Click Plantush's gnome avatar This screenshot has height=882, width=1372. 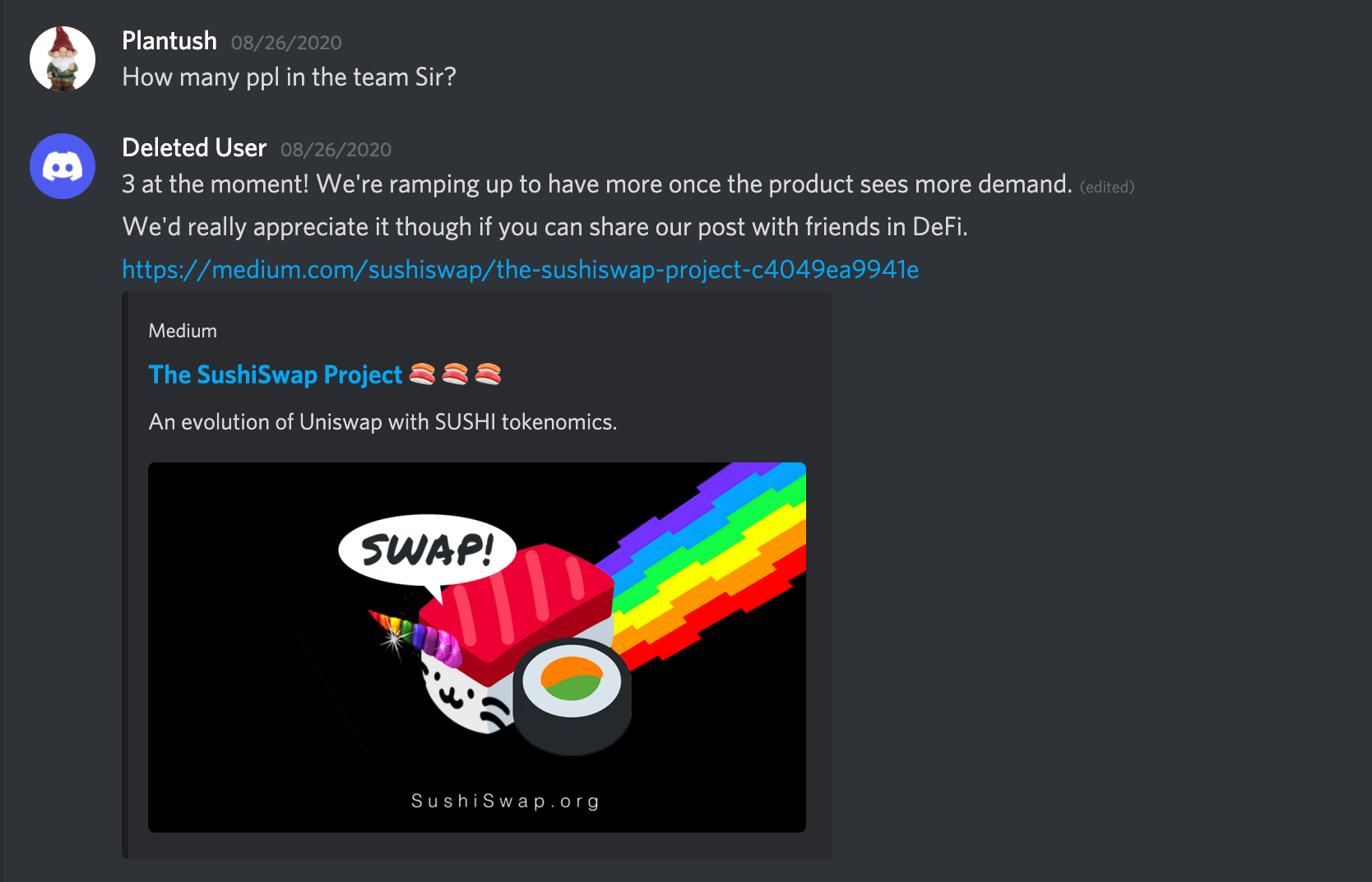tap(63, 59)
